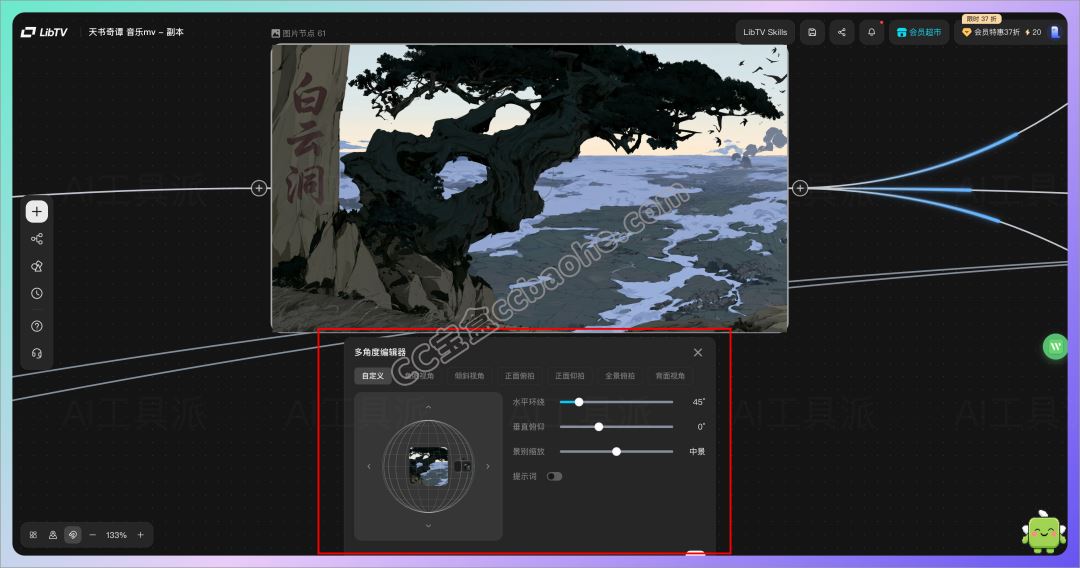
Task: Open the workflow nodes icon in sidebar
Action: 37,239
